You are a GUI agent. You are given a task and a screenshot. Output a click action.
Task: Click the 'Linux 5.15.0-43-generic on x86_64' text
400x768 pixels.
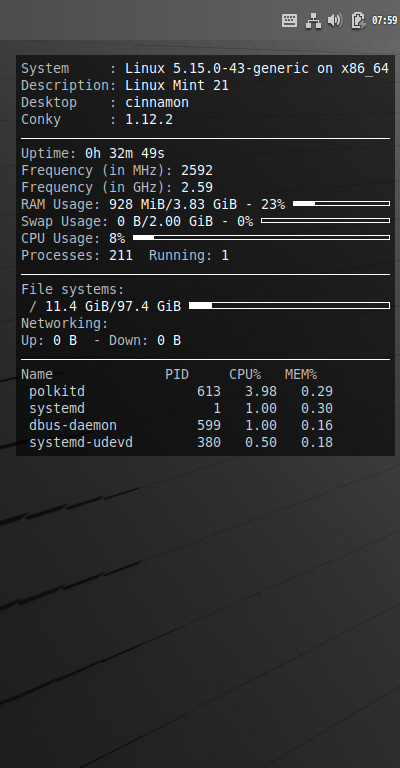tap(257, 69)
